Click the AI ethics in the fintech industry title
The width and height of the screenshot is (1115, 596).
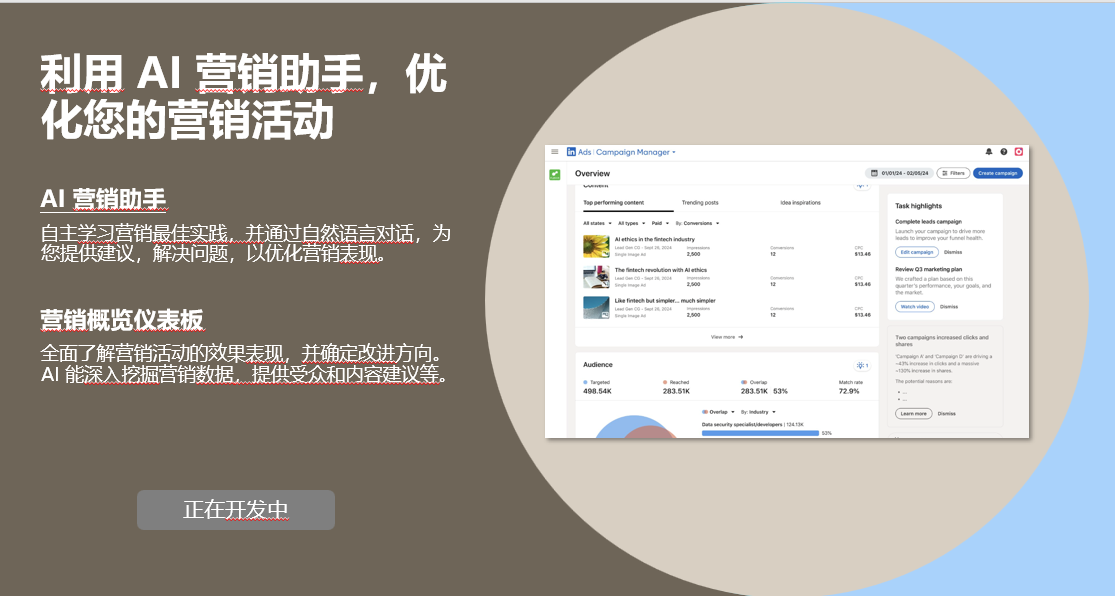coord(654,239)
